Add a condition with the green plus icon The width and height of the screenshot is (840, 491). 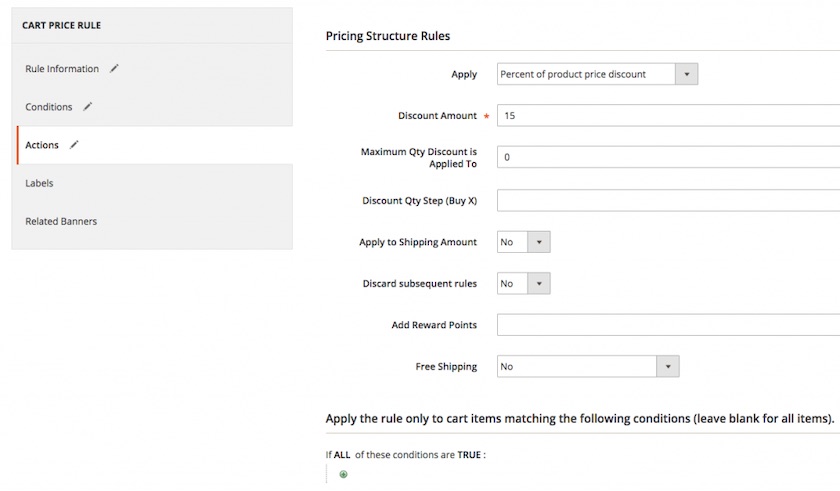click(x=343, y=474)
